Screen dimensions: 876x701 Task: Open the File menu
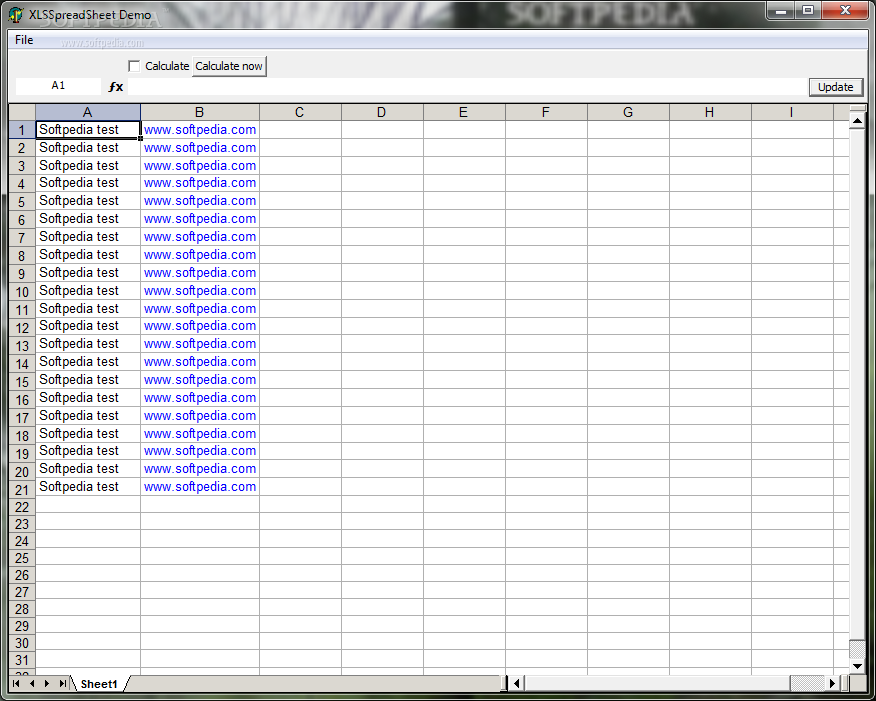tap(24, 40)
